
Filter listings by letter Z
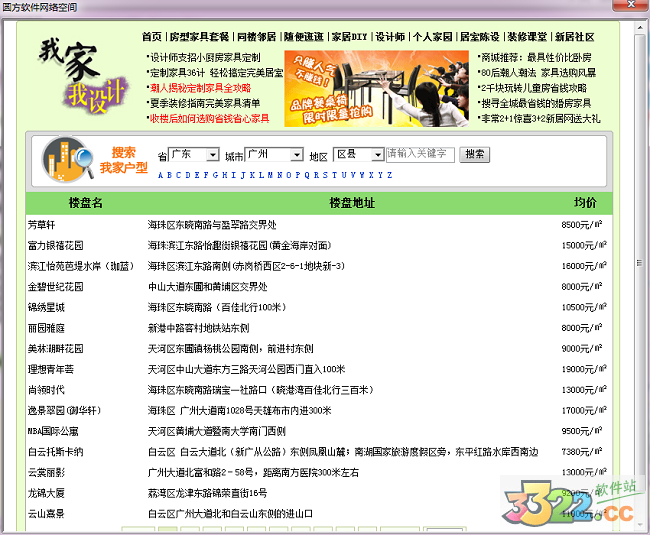coord(389,175)
